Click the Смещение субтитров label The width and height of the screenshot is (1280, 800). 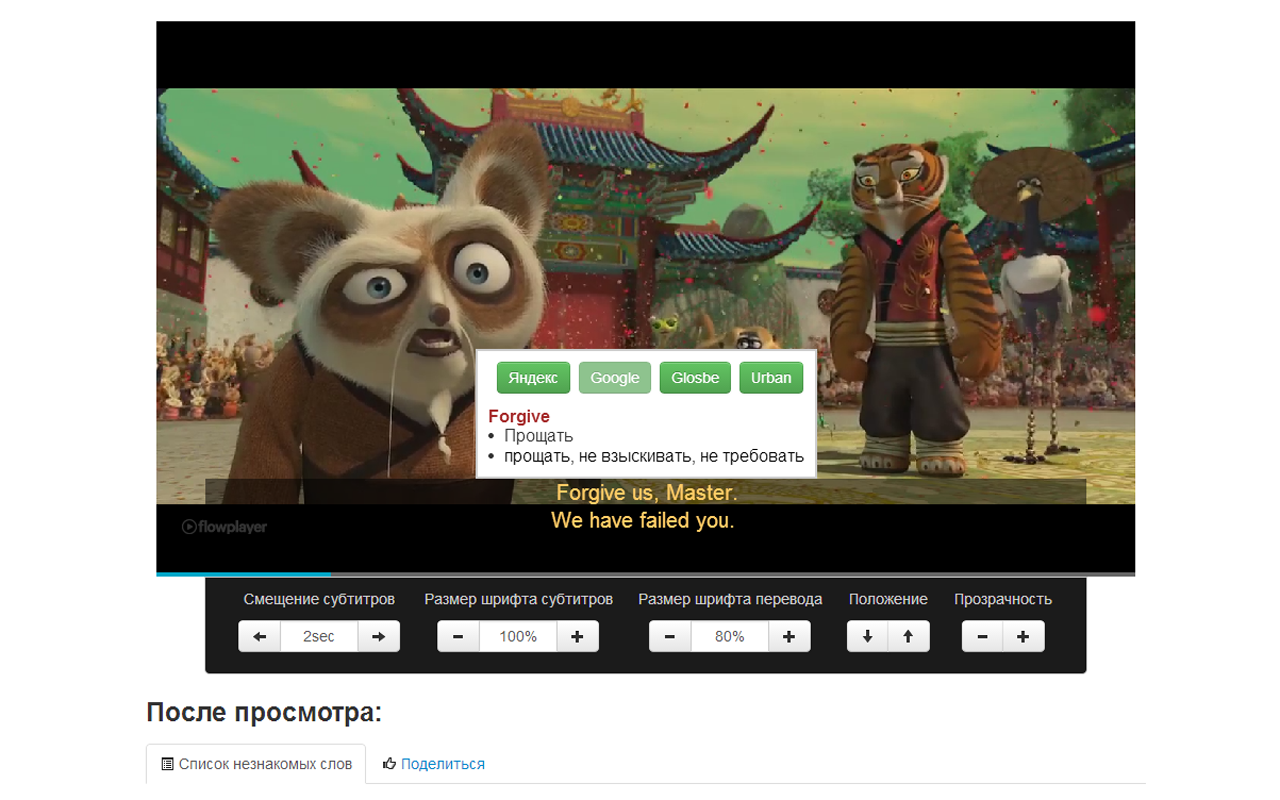[319, 600]
